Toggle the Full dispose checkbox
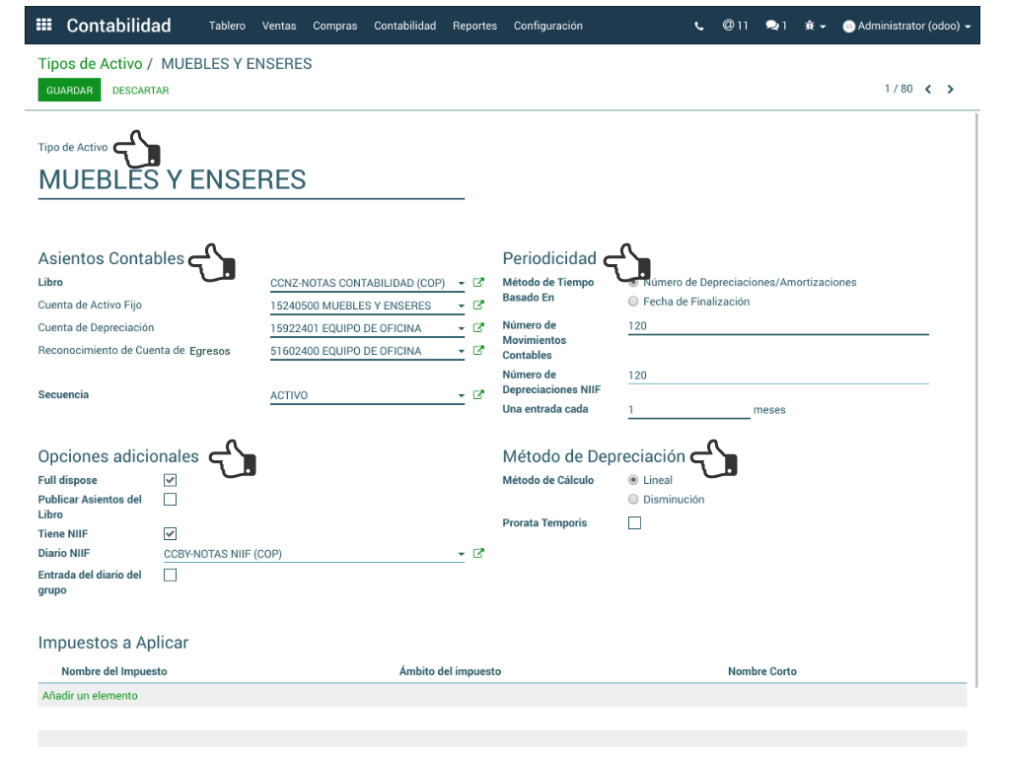The width and height of the screenshot is (1023, 767). tap(170, 480)
